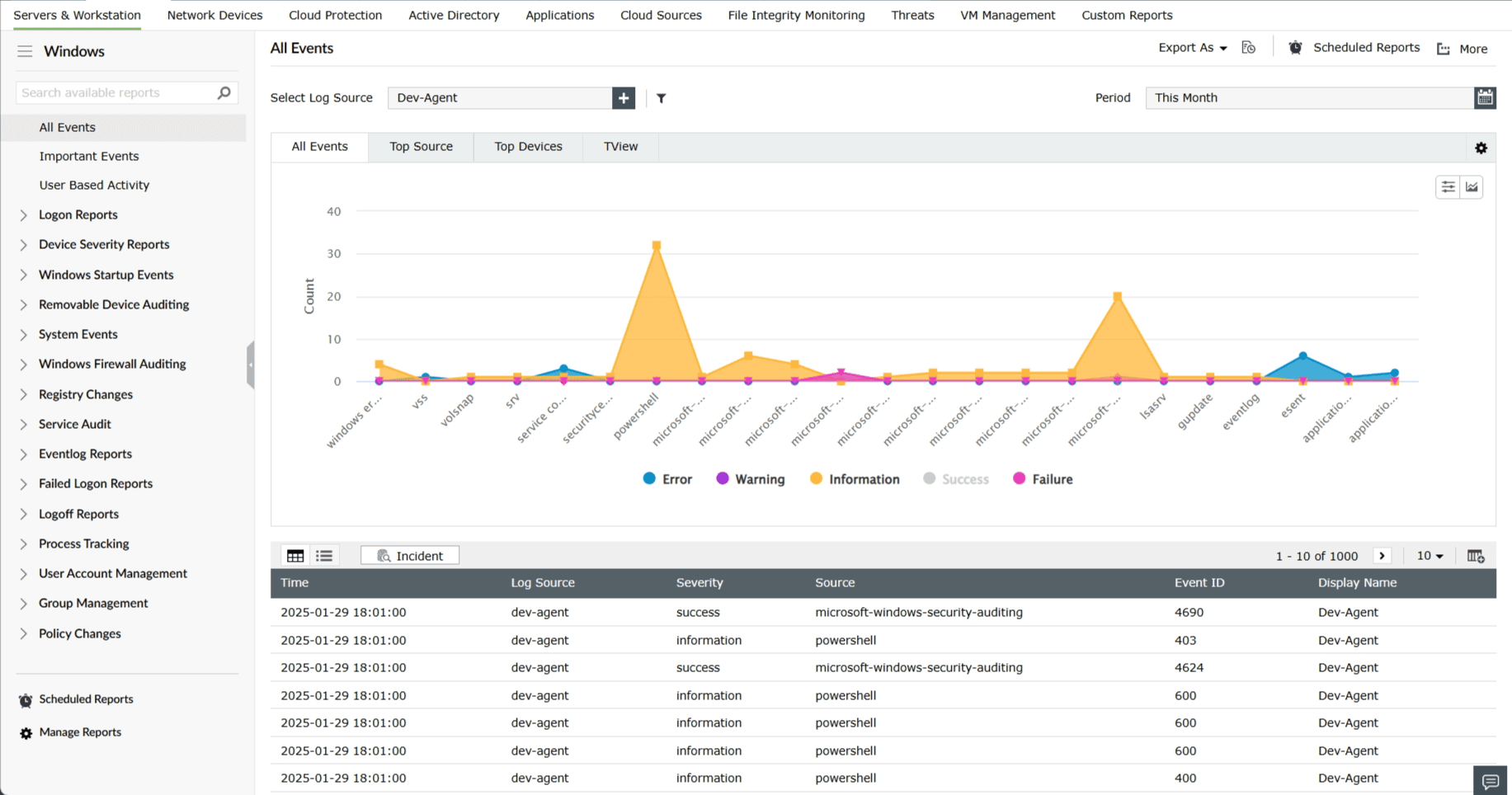This screenshot has width=1512, height=795.
Task: Click the plus icon to add log source
Action: coord(624,98)
